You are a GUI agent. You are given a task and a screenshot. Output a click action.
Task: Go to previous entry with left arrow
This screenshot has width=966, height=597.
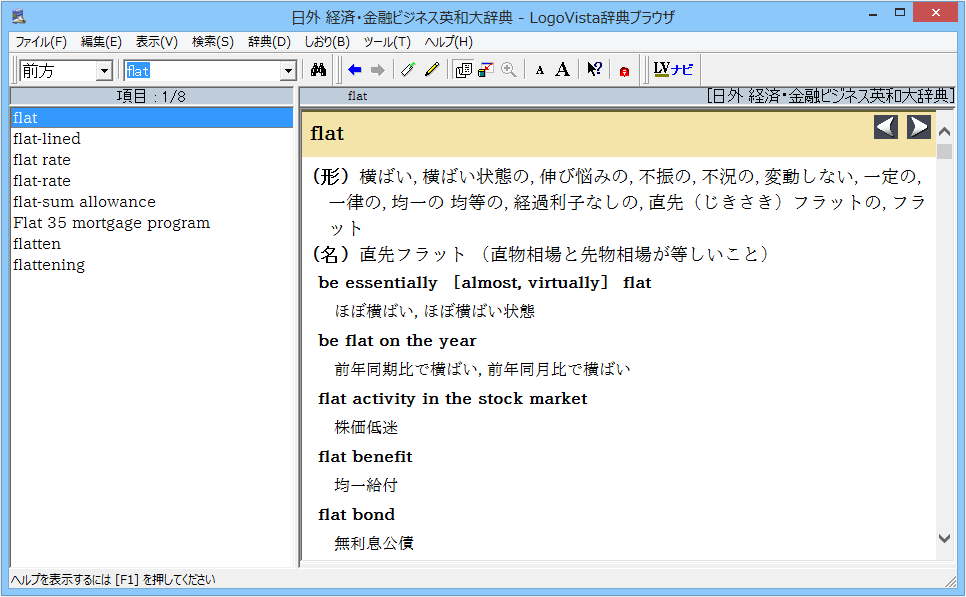(885, 127)
